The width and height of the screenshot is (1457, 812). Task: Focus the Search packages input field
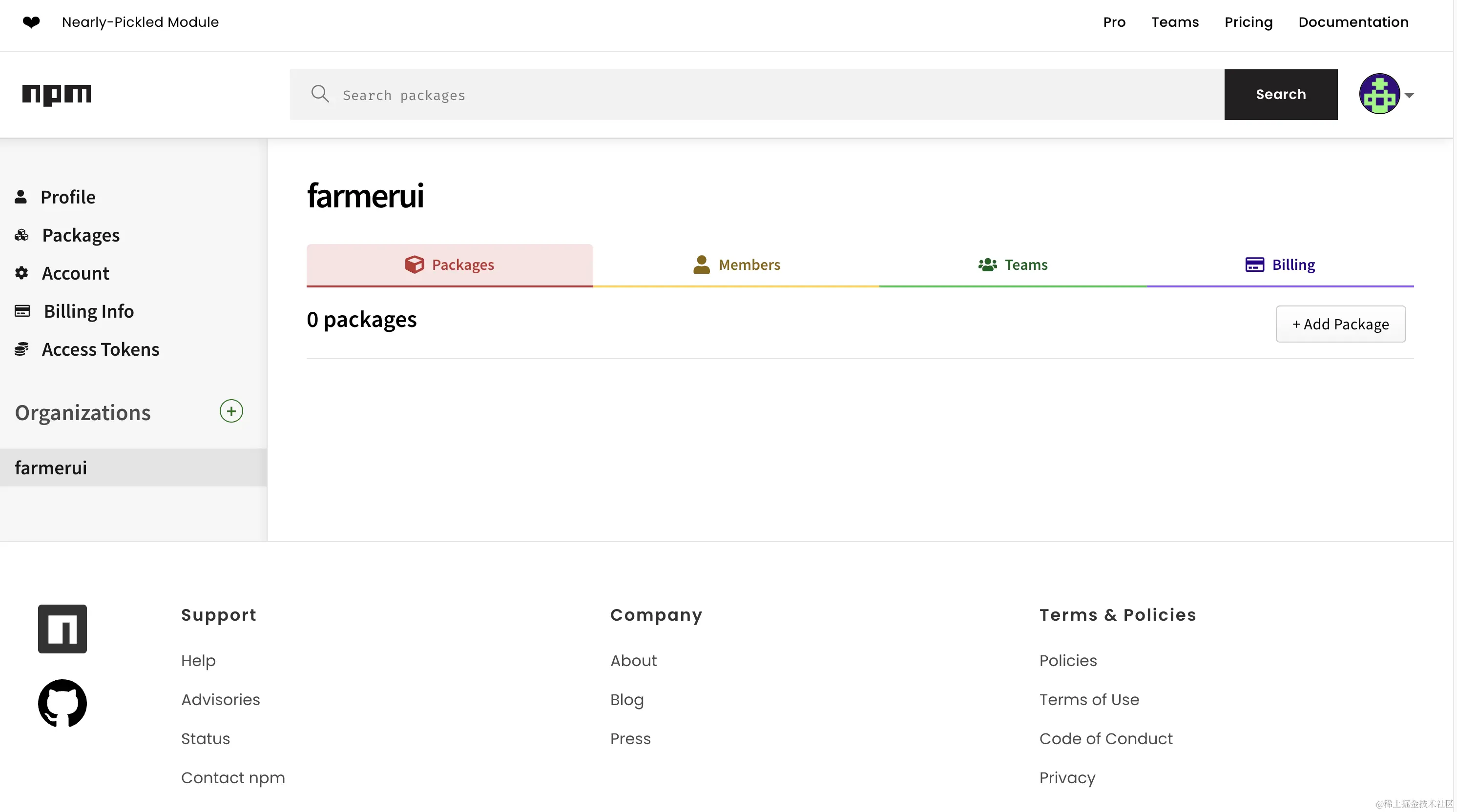[757, 95]
